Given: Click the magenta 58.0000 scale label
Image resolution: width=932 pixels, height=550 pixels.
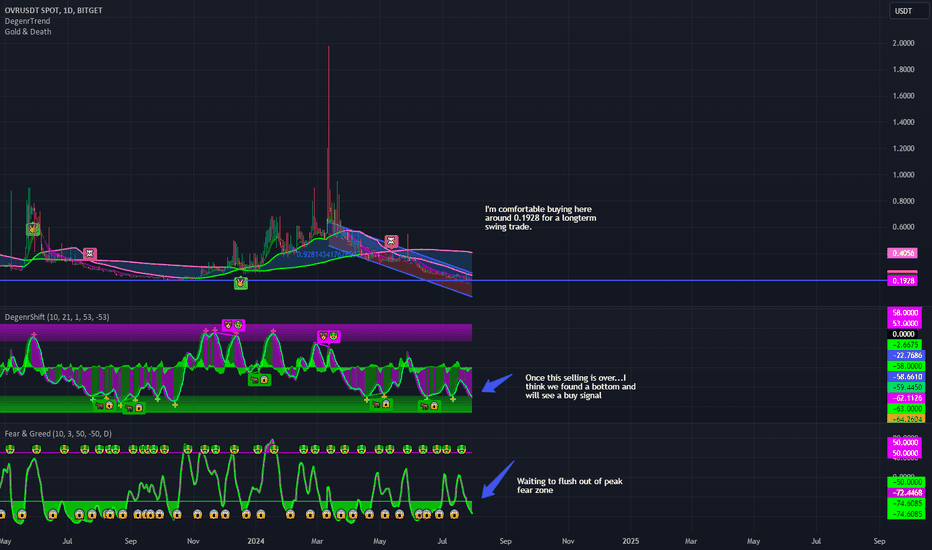Looking at the screenshot, I should coord(905,313).
